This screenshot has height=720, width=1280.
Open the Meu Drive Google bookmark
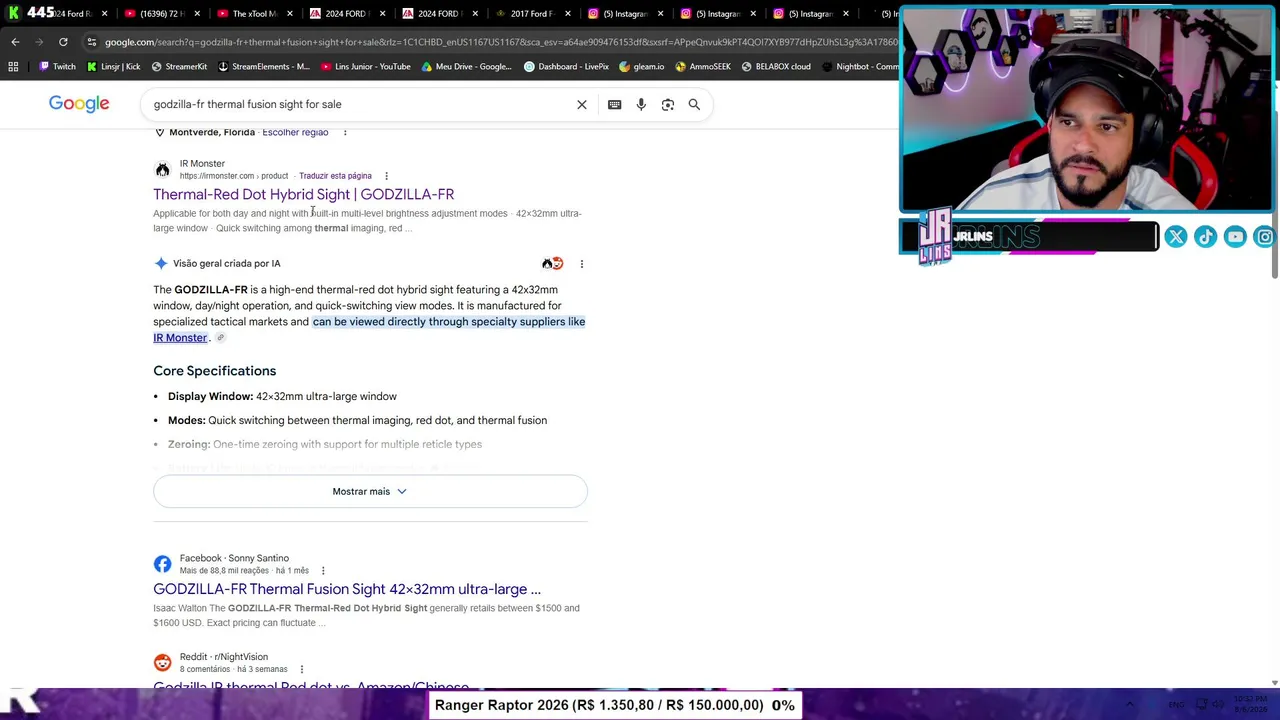pyautogui.click(x=466, y=67)
